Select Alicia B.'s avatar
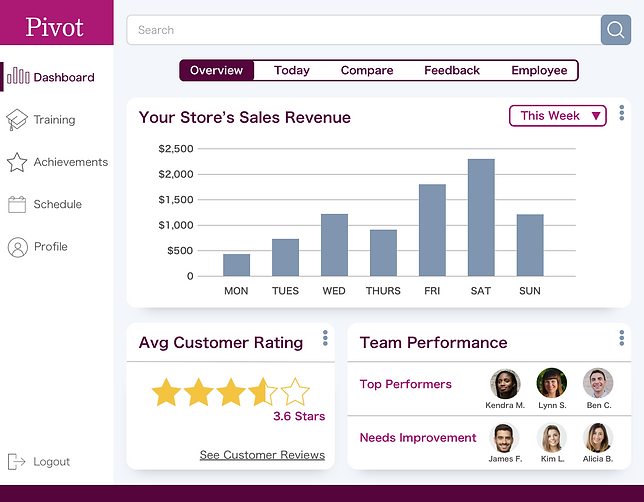The height and width of the screenshot is (502, 644). 598,438
